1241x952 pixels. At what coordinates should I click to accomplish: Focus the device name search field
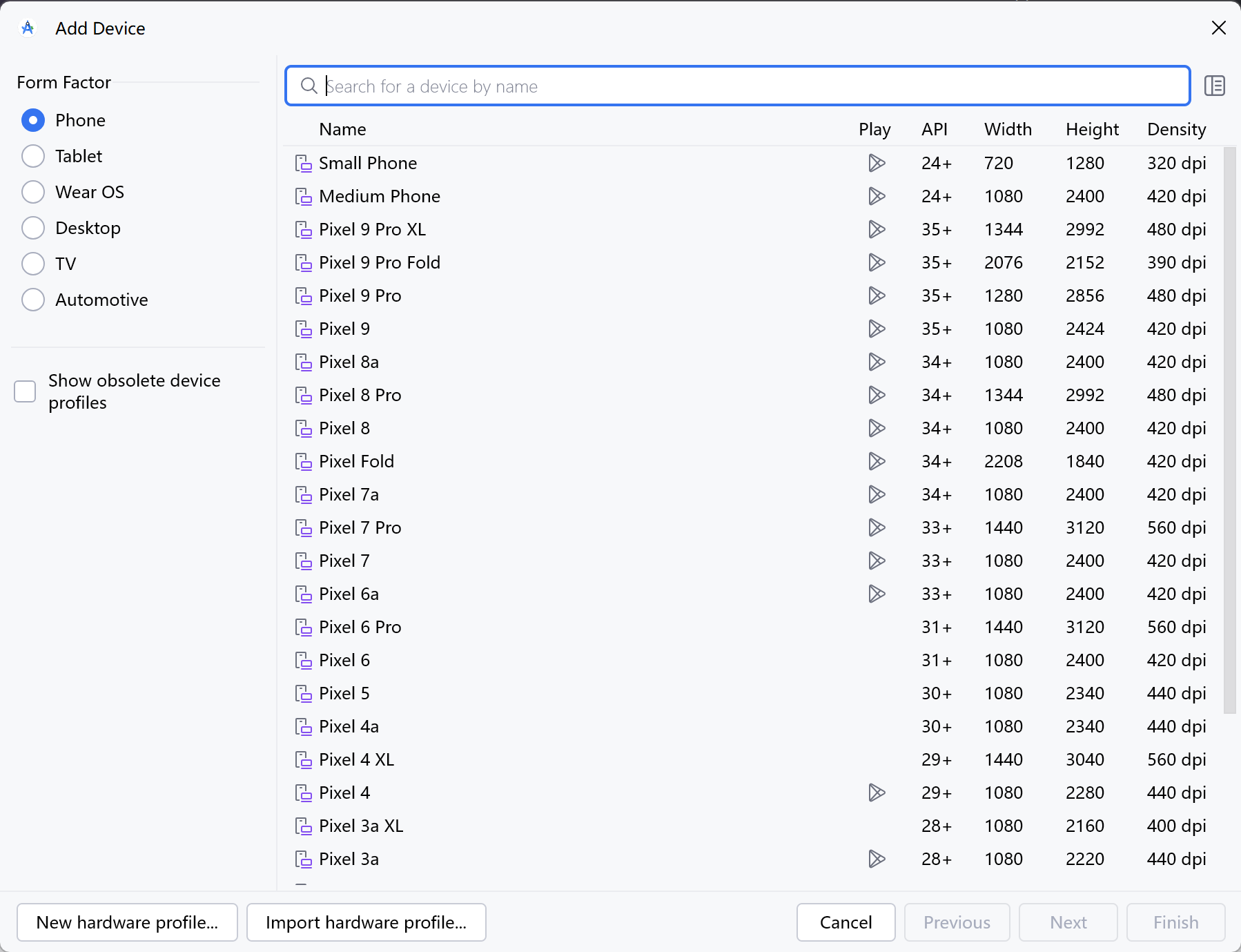click(x=752, y=86)
